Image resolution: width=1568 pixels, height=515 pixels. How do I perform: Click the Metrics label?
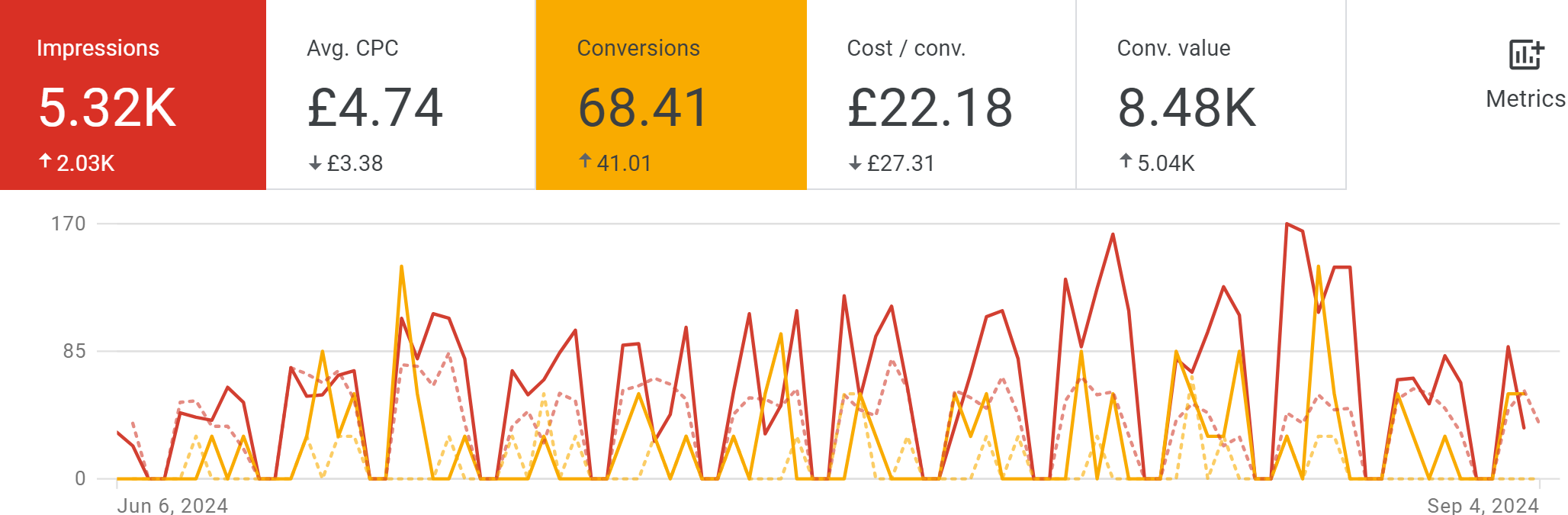click(x=1526, y=98)
